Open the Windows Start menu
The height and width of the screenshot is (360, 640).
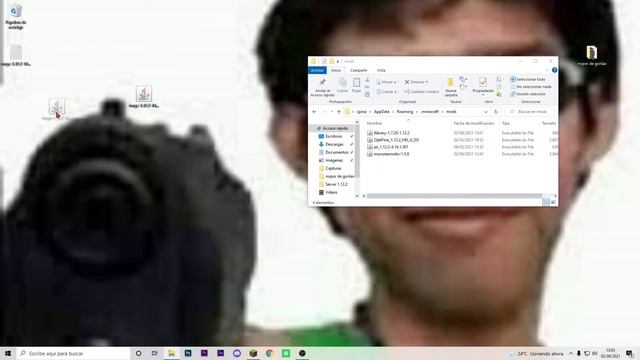8,353
